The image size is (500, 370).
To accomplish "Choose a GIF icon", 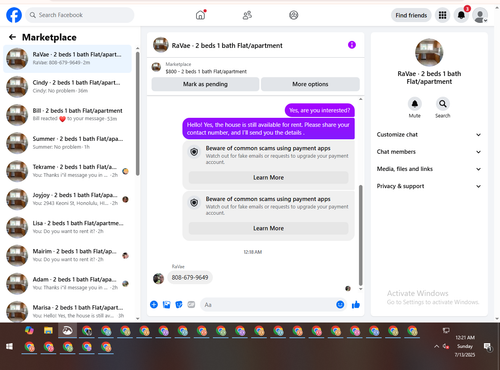I will coord(191,304).
